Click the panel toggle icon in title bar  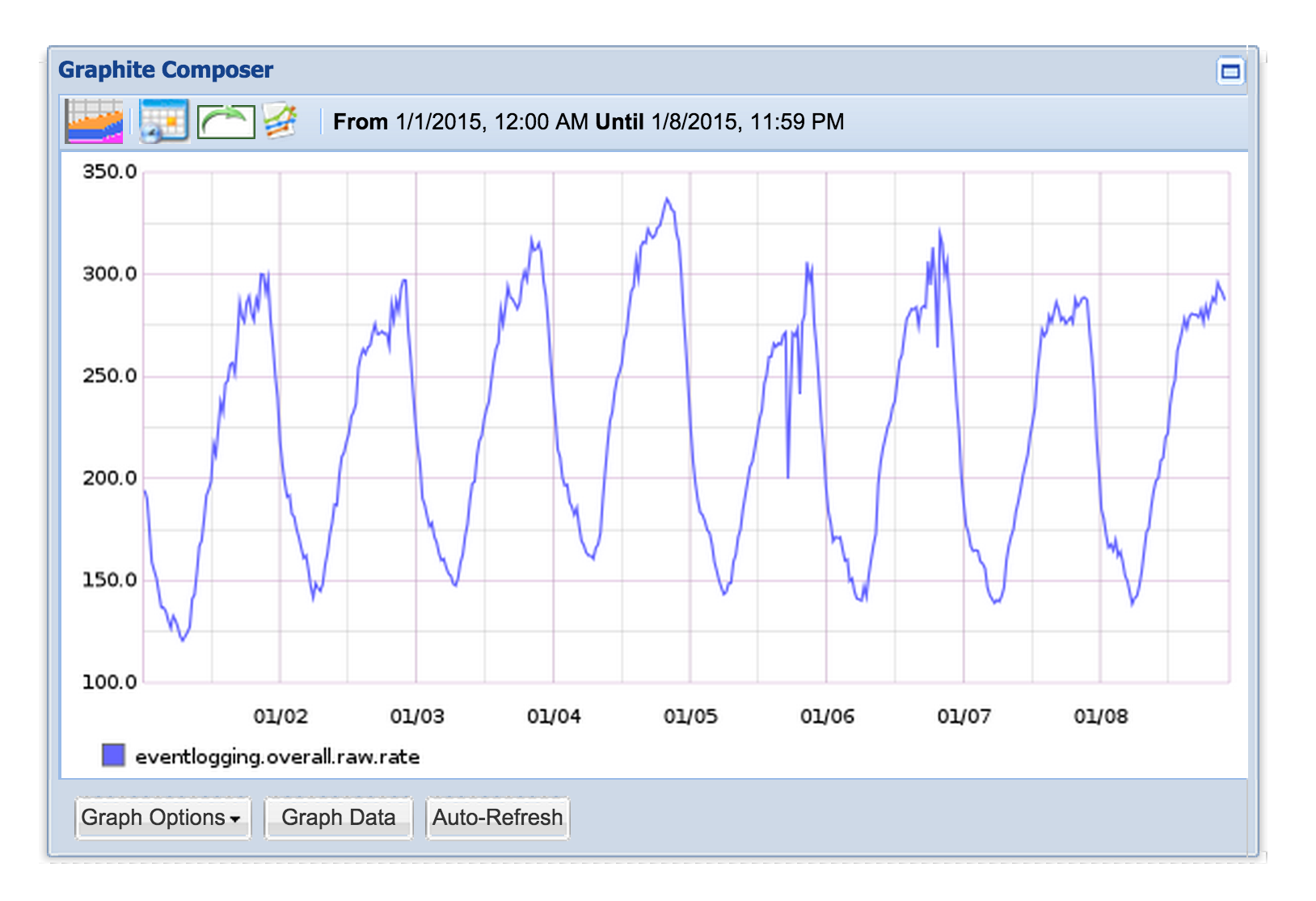point(1230,71)
